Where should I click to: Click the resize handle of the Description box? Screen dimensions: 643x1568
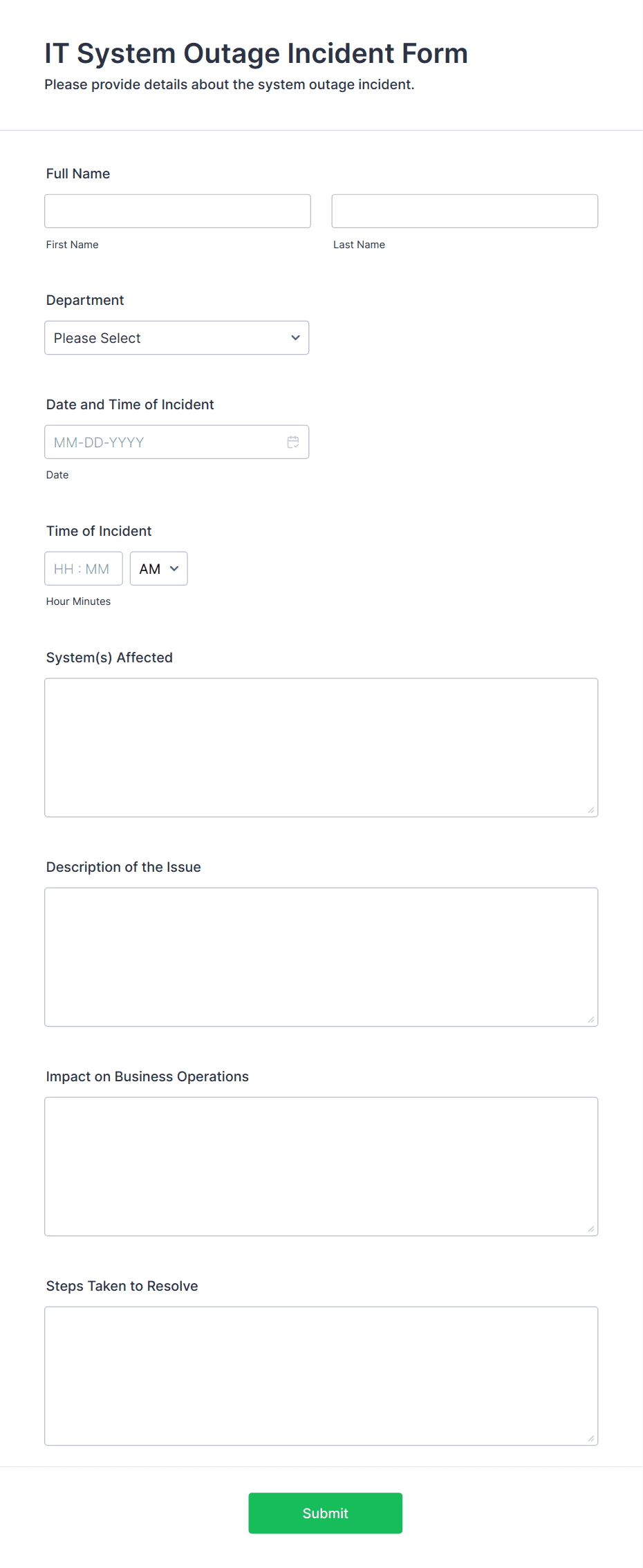coord(592,1019)
